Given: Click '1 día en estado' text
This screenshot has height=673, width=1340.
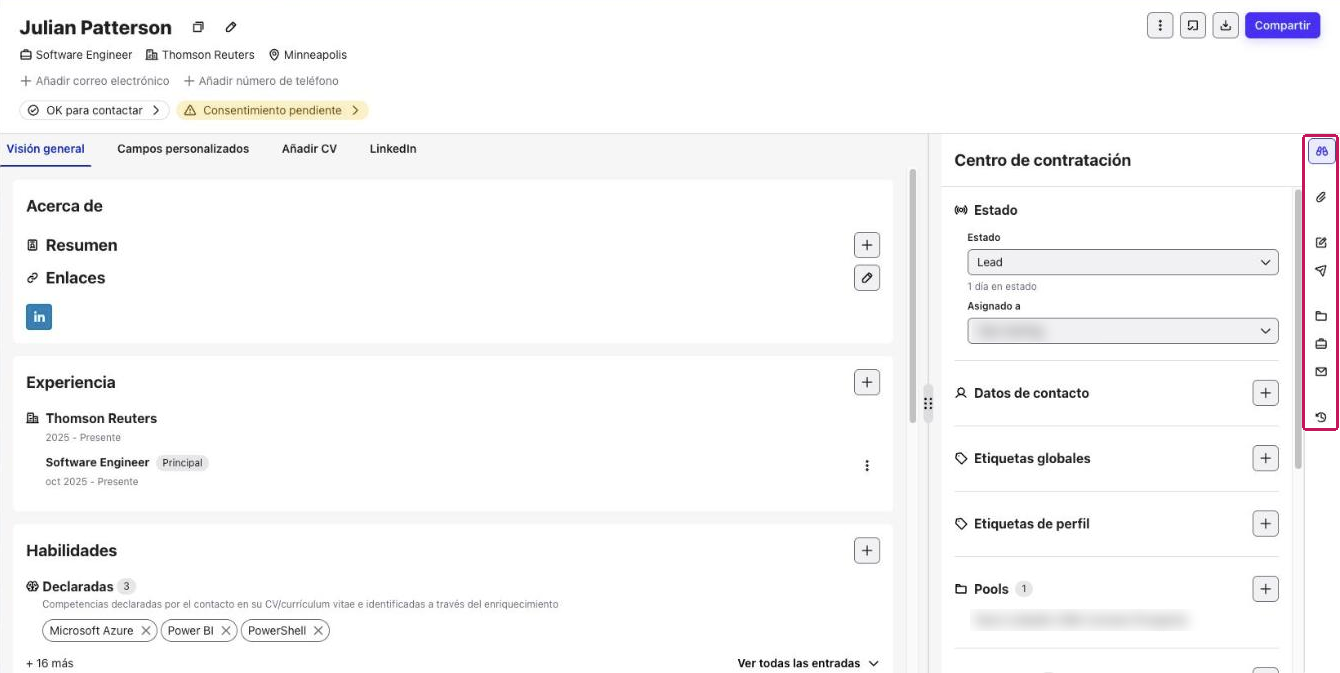Looking at the screenshot, I should (1002, 287).
